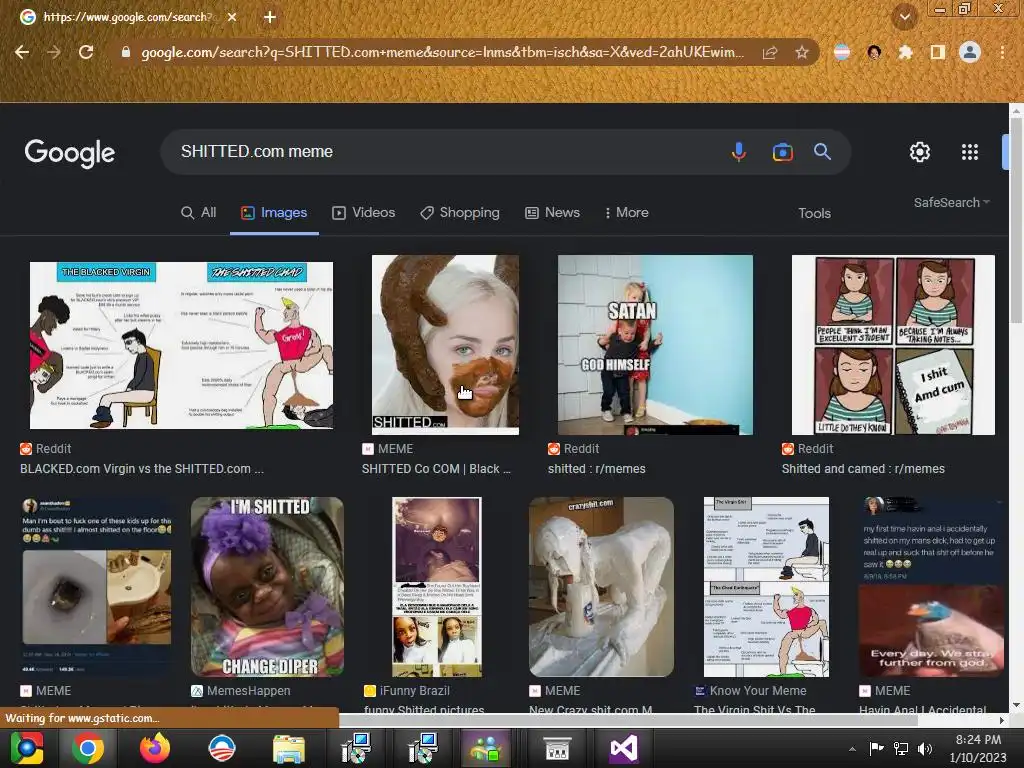Expand the More search options menu
This screenshot has width=1024, height=768.
click(x=626, y=213)
